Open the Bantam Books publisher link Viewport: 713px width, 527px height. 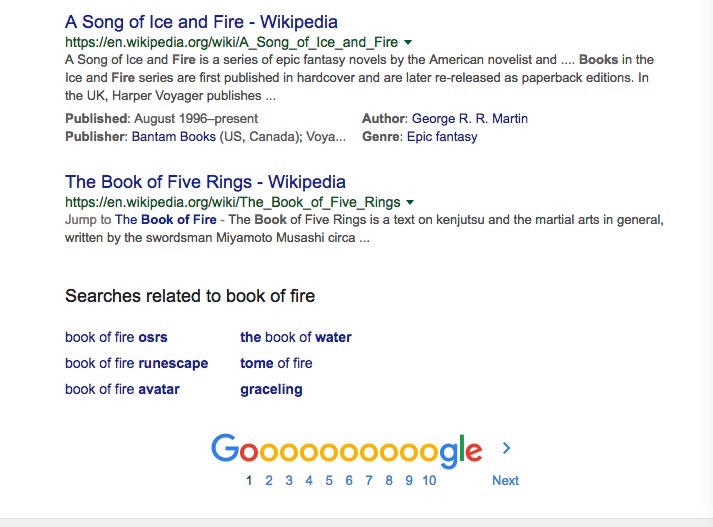tap(173, 137)
